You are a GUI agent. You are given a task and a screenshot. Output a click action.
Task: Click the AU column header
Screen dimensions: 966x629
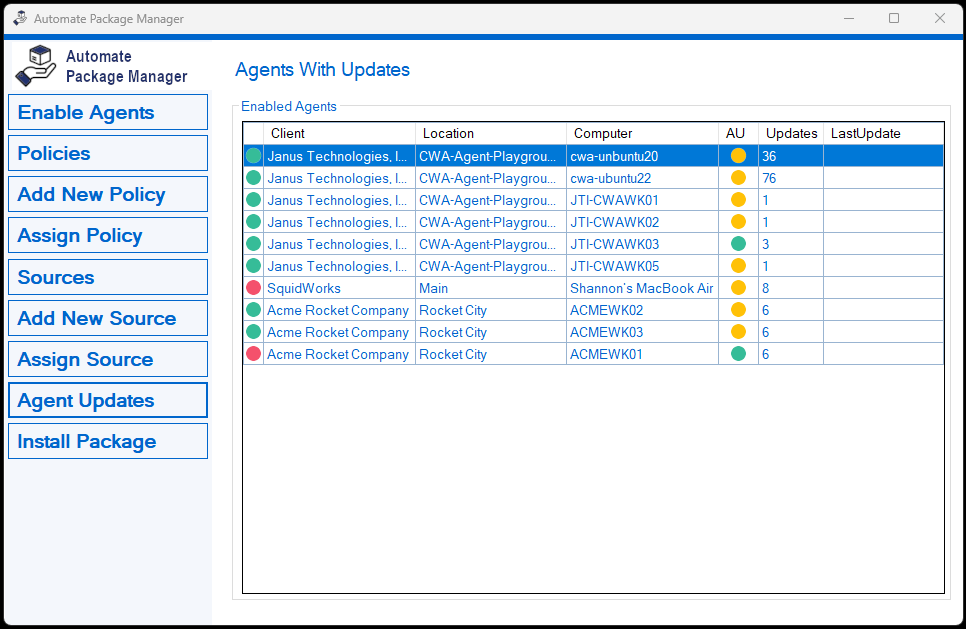coord(738,133)
